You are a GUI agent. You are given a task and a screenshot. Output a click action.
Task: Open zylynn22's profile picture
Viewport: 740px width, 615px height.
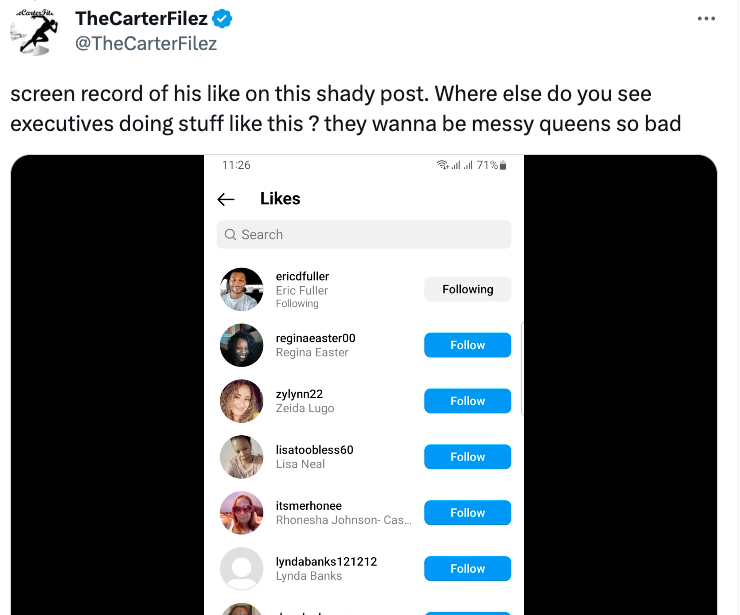[x=241, y=401]
